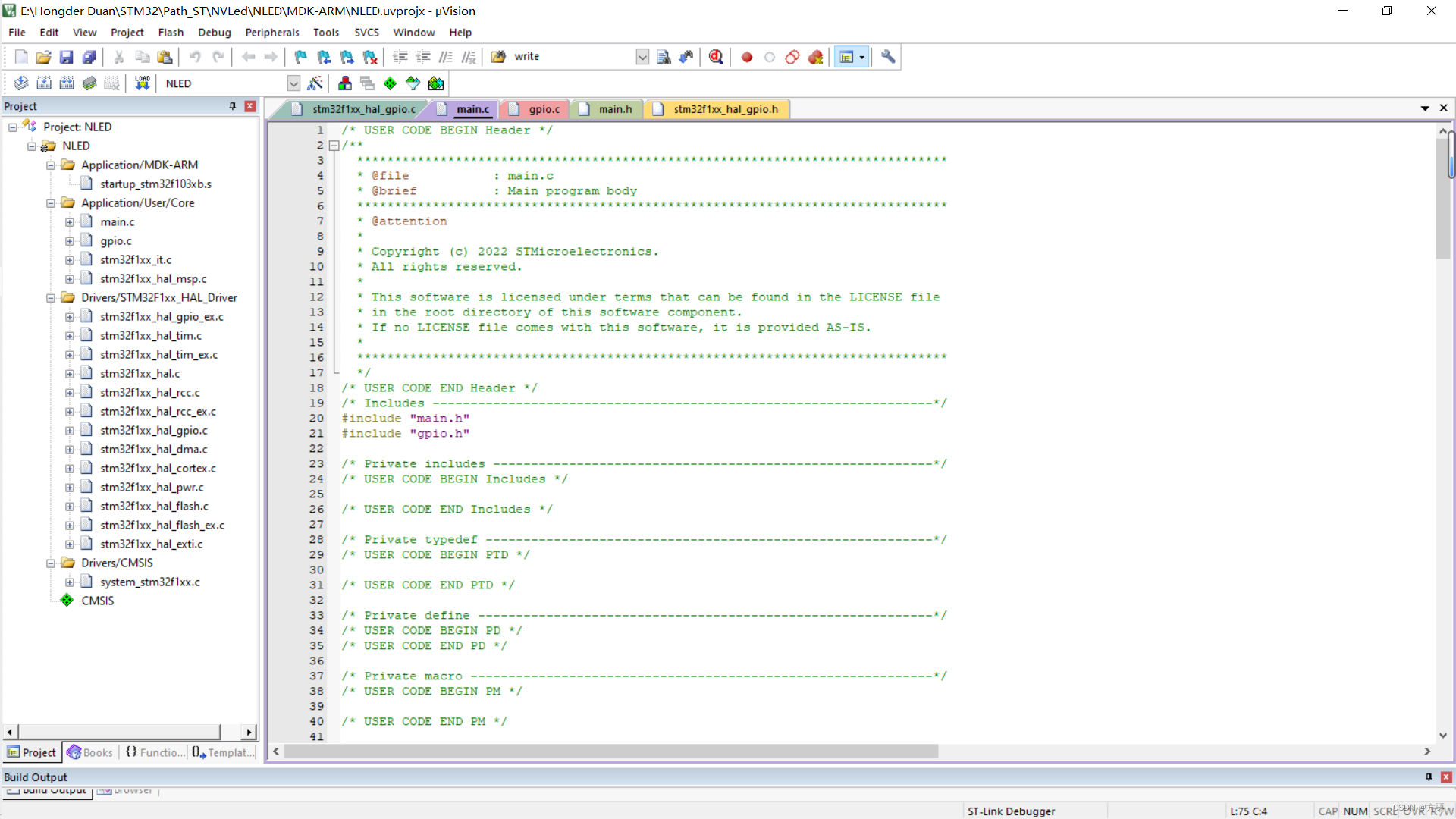Click the editor horizontal scrollbar thumb
Viewport: 1456px width, 819px height.
(611, 752)
